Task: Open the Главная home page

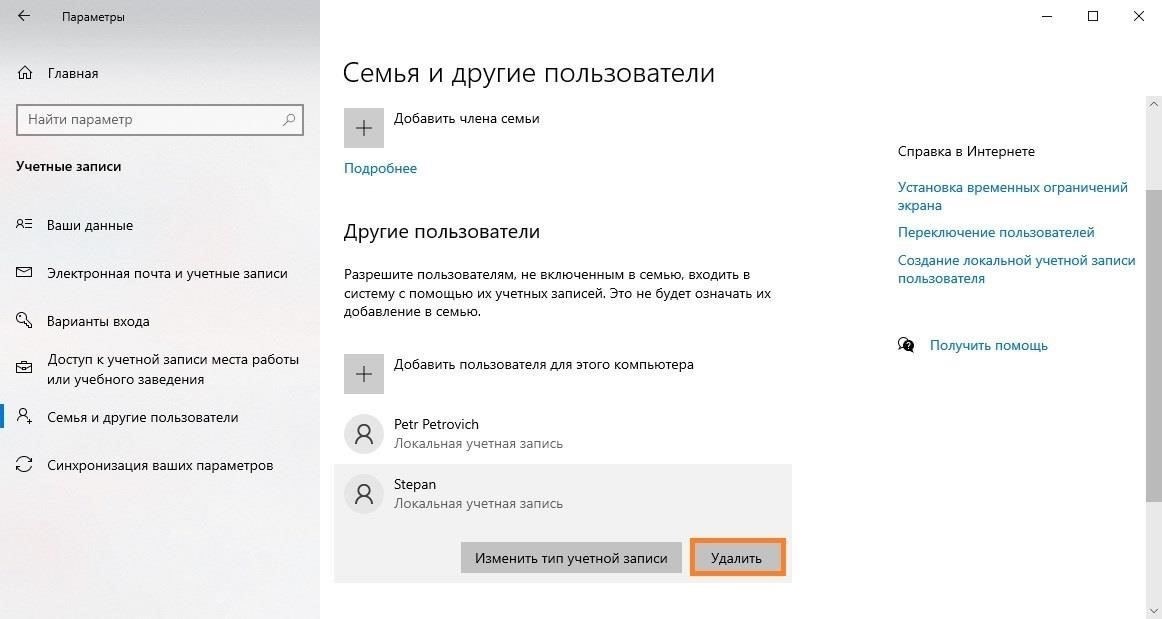Action: (x=58, y=73)
